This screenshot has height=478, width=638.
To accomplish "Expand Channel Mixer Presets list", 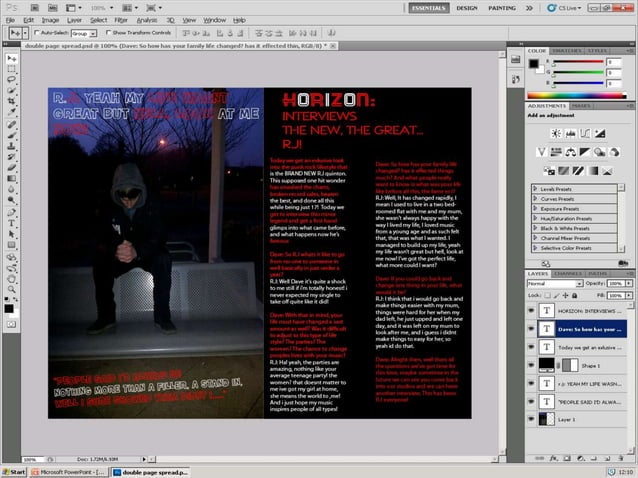I will (x=535, y=238).
